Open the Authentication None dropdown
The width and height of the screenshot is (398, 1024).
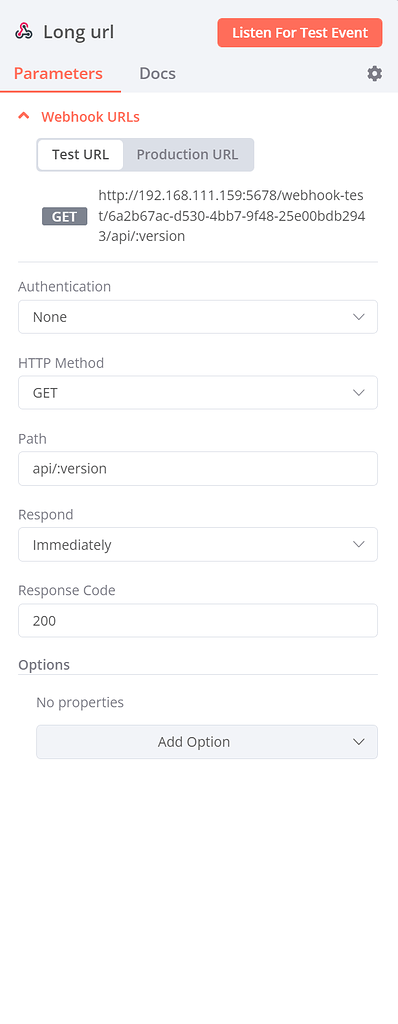198,317
